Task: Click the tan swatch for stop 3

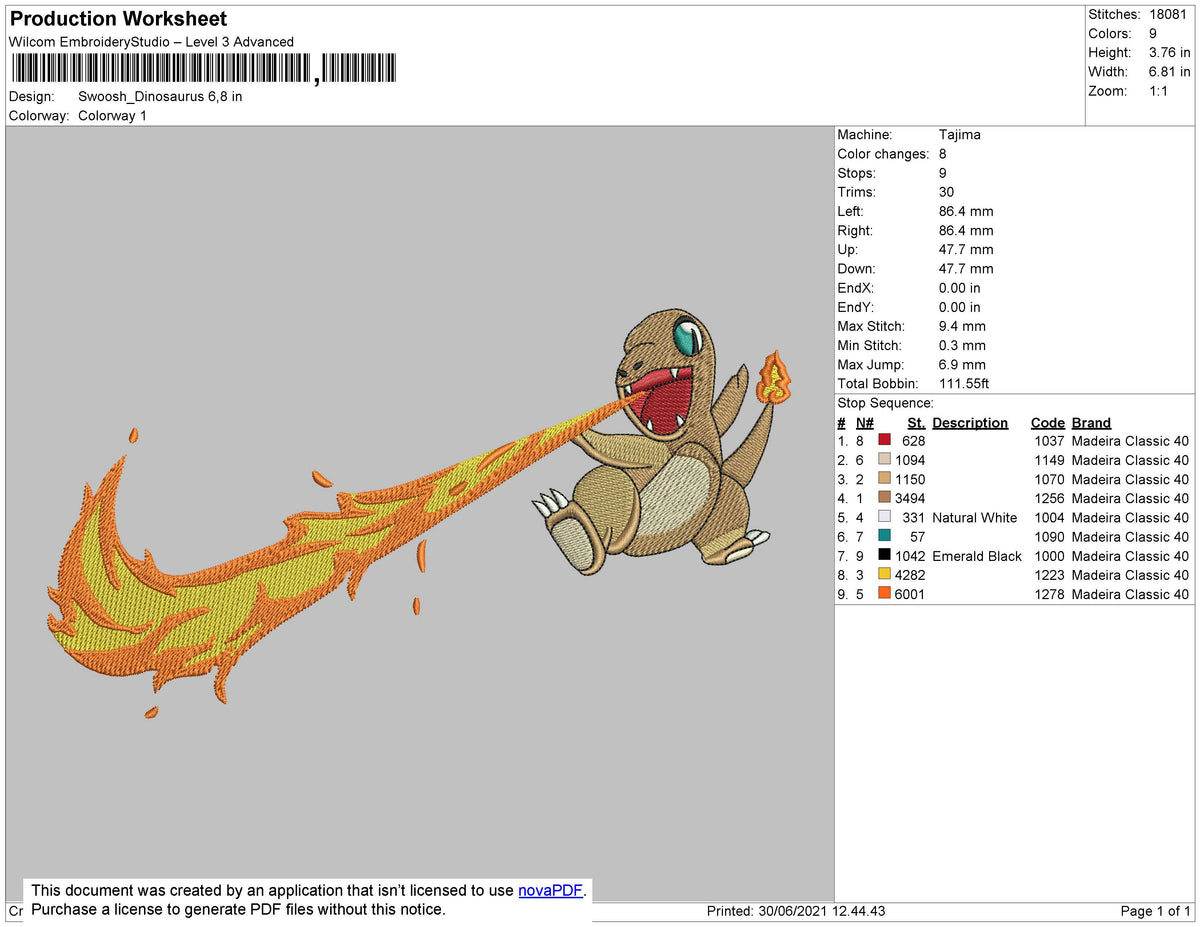Action: 884,479
